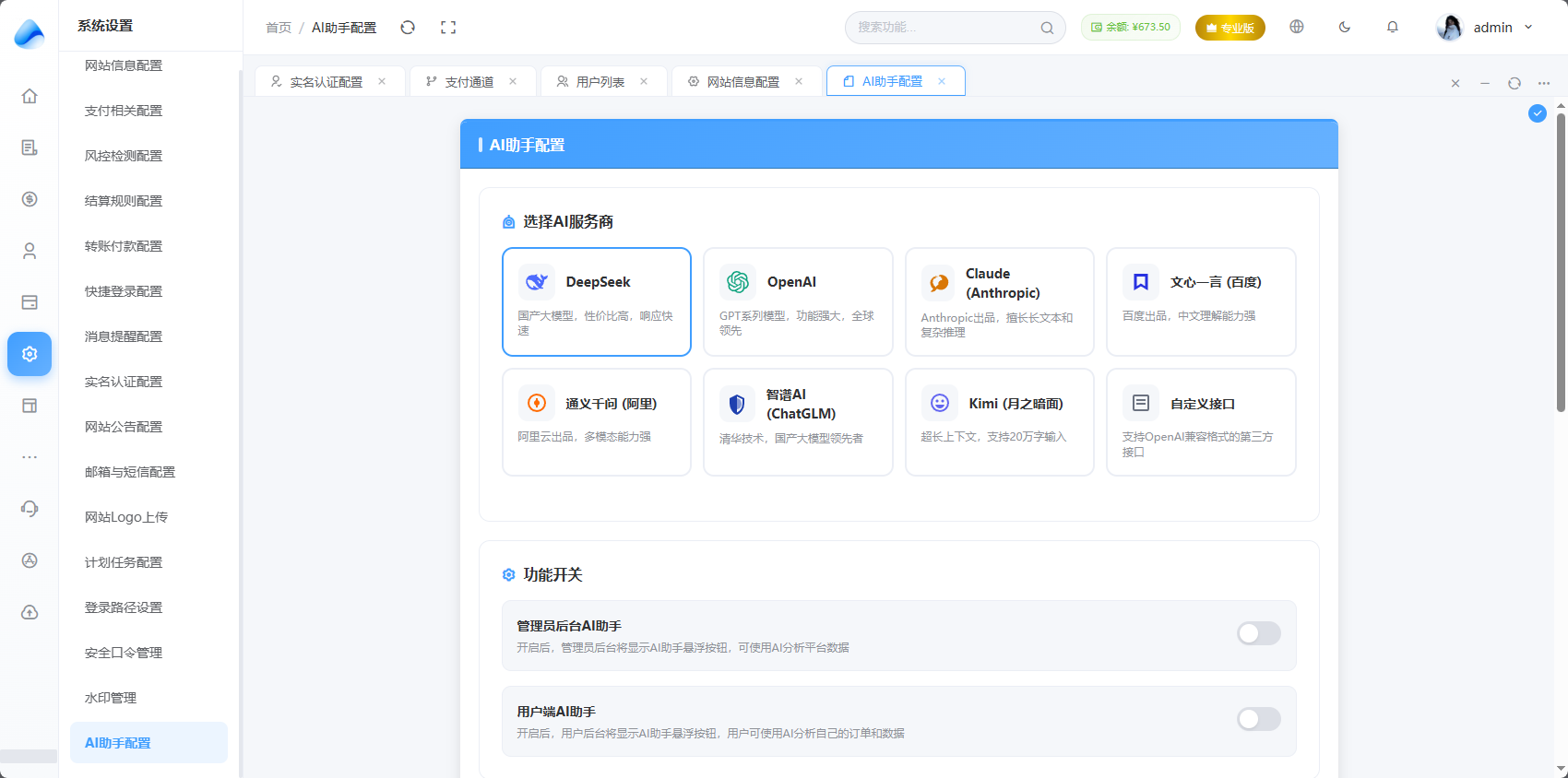This screenshot has height=778, width=1568.
Task: Open the dollar coin icon in left rail
Action: [x=30, y=199]
